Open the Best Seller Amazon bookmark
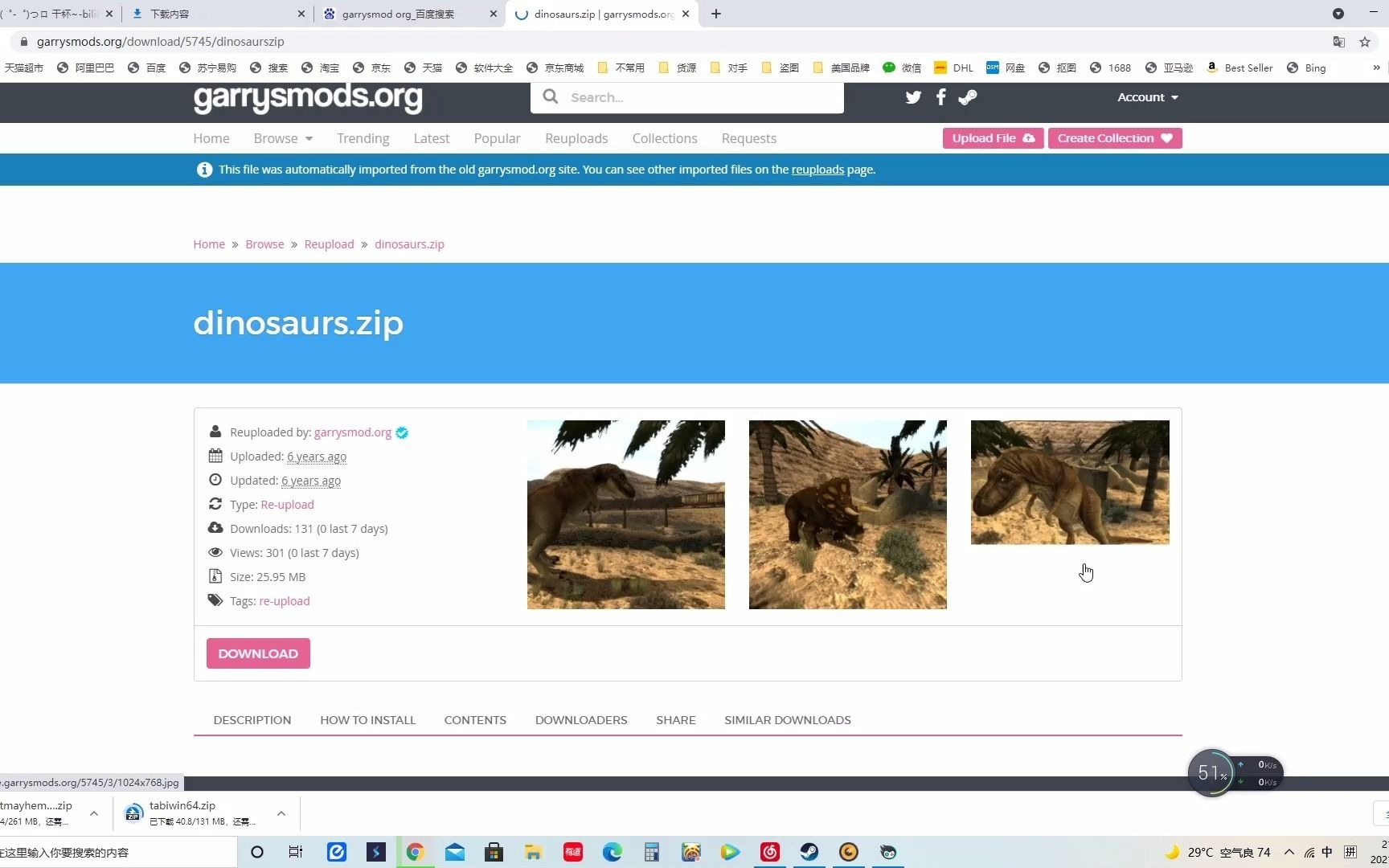 [1239, 68]
